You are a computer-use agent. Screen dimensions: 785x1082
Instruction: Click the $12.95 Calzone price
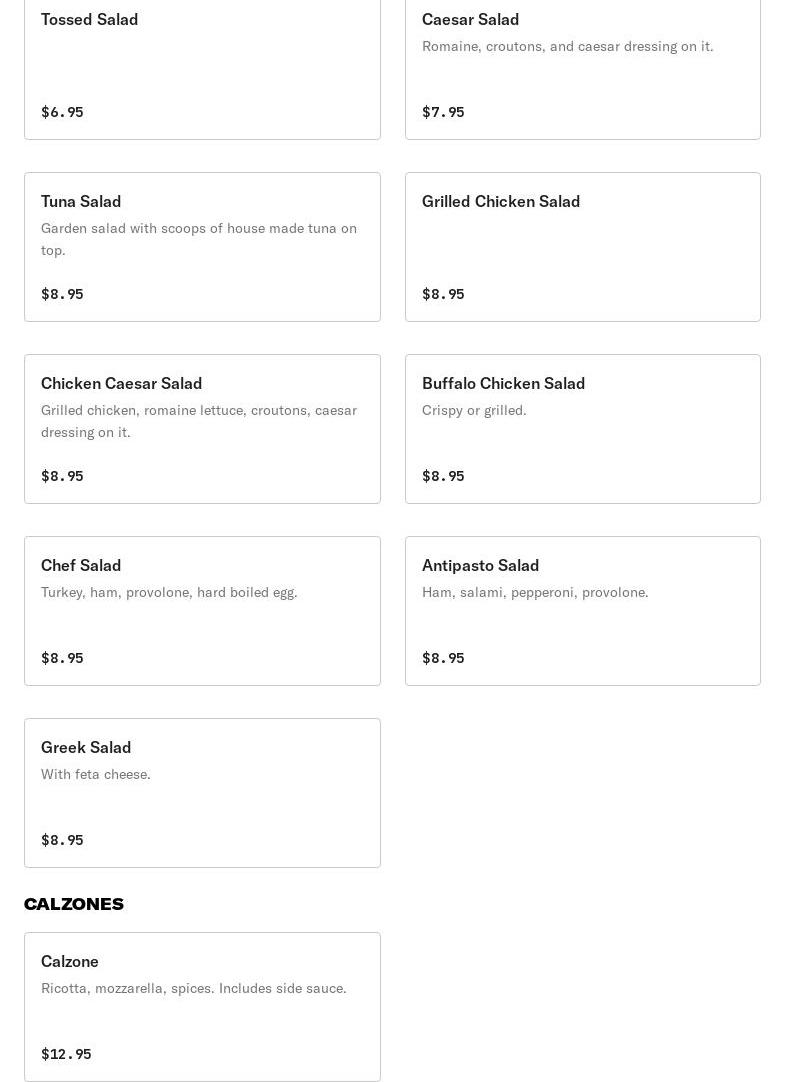[x=66, y=1054]
